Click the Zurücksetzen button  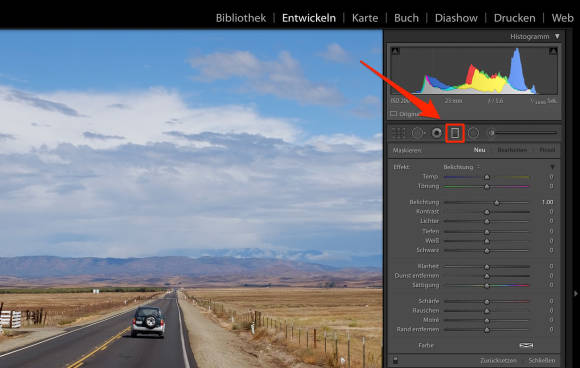pos(498,360)
